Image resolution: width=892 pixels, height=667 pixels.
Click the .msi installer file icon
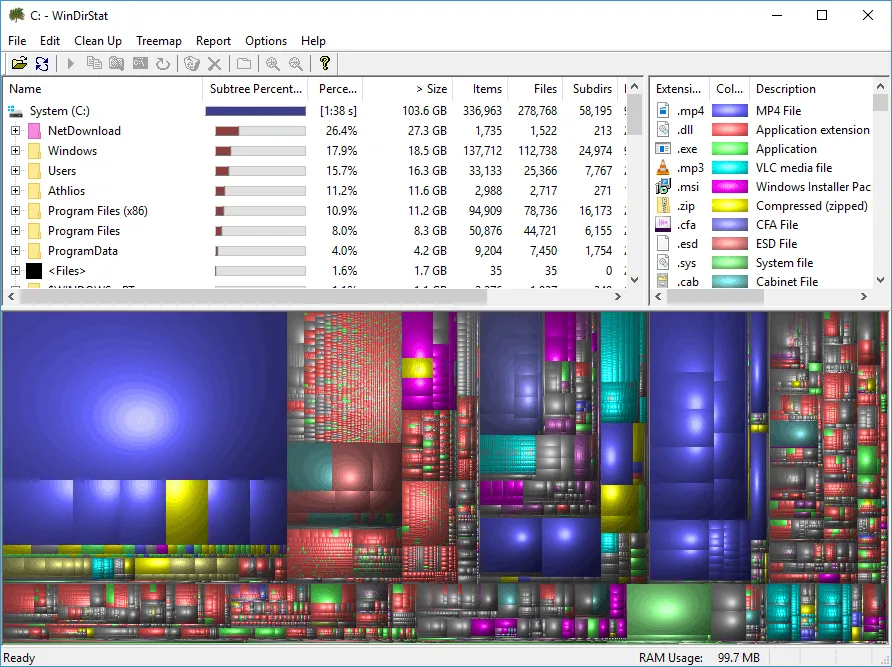click(663, 187)
